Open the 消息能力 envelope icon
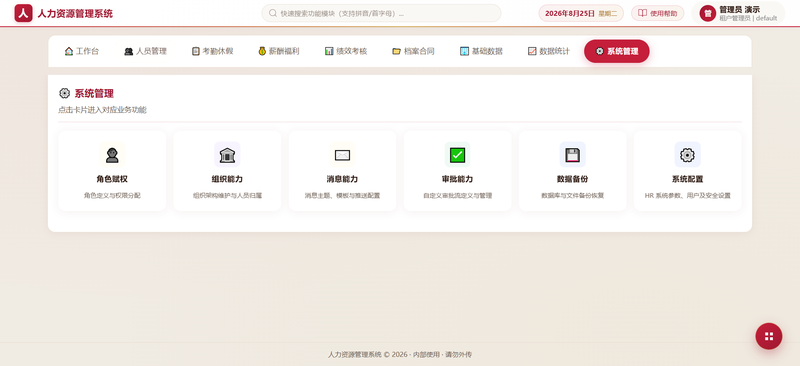The image size is (800, 366). click(x=342, y=155)
